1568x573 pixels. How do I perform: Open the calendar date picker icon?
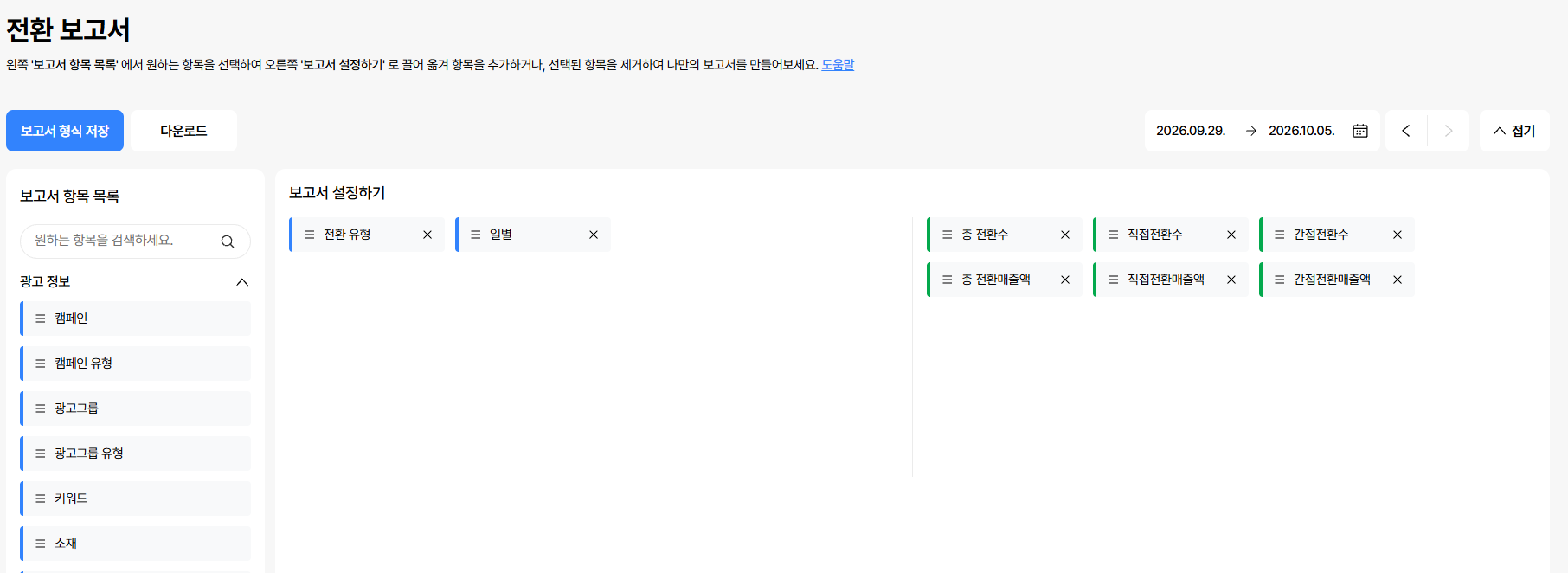click(x=1360, y=131)
